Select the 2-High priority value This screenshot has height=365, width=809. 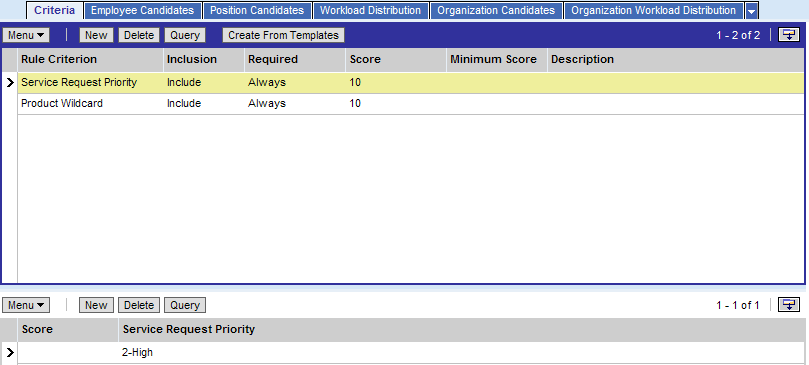point(137,353)
